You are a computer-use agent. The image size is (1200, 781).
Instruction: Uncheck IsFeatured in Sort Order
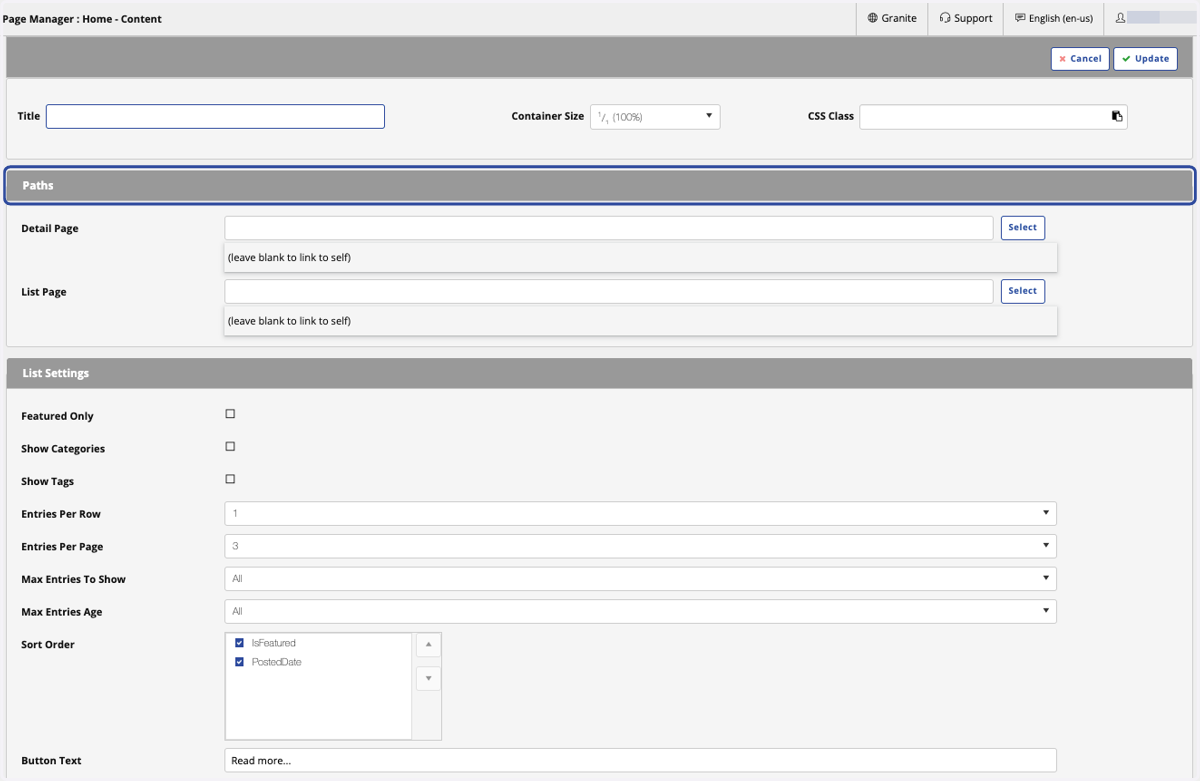point(239,643)
